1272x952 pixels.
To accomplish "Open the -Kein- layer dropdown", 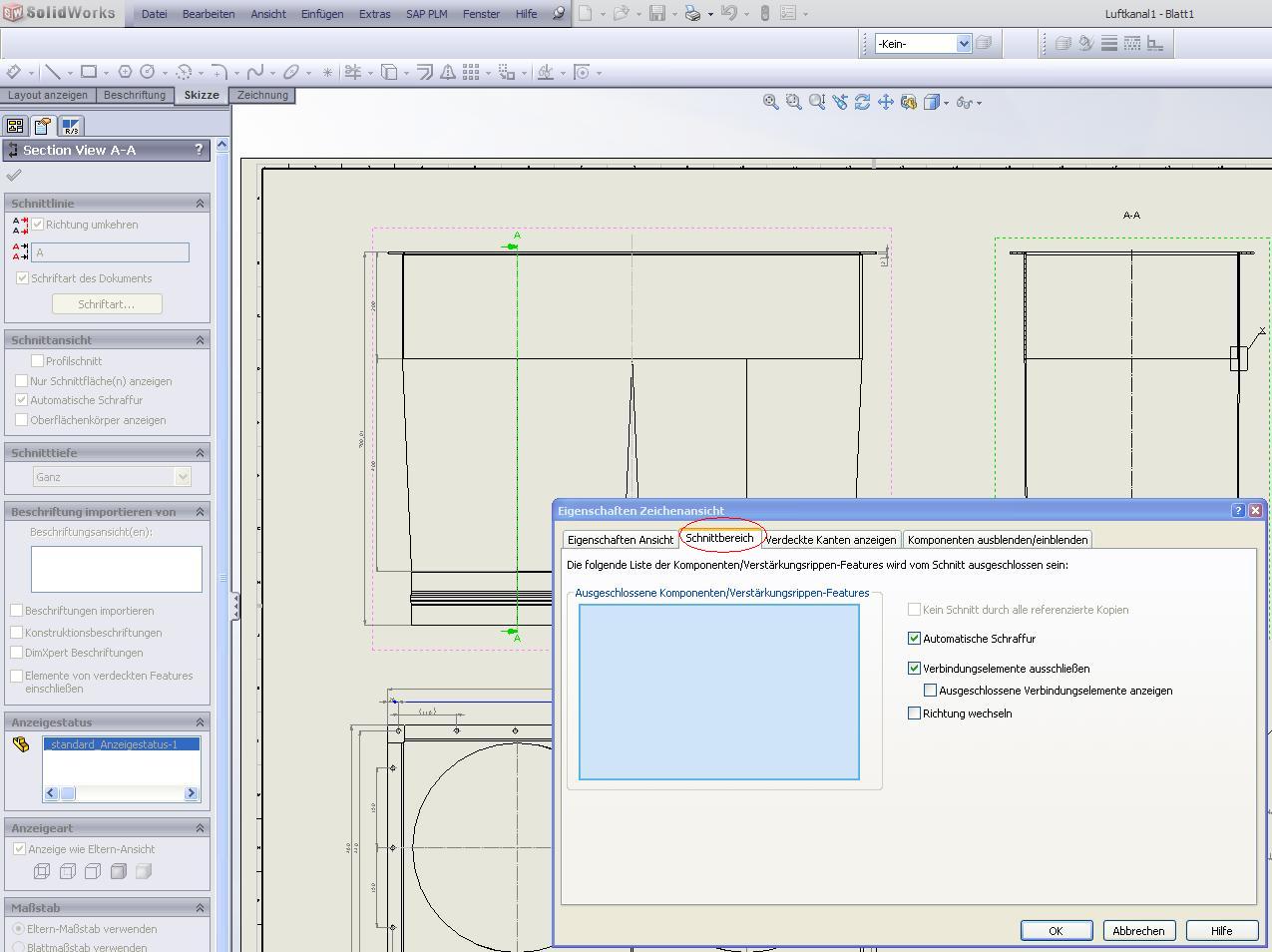I will pyautogui.click(x=963, y=43).
